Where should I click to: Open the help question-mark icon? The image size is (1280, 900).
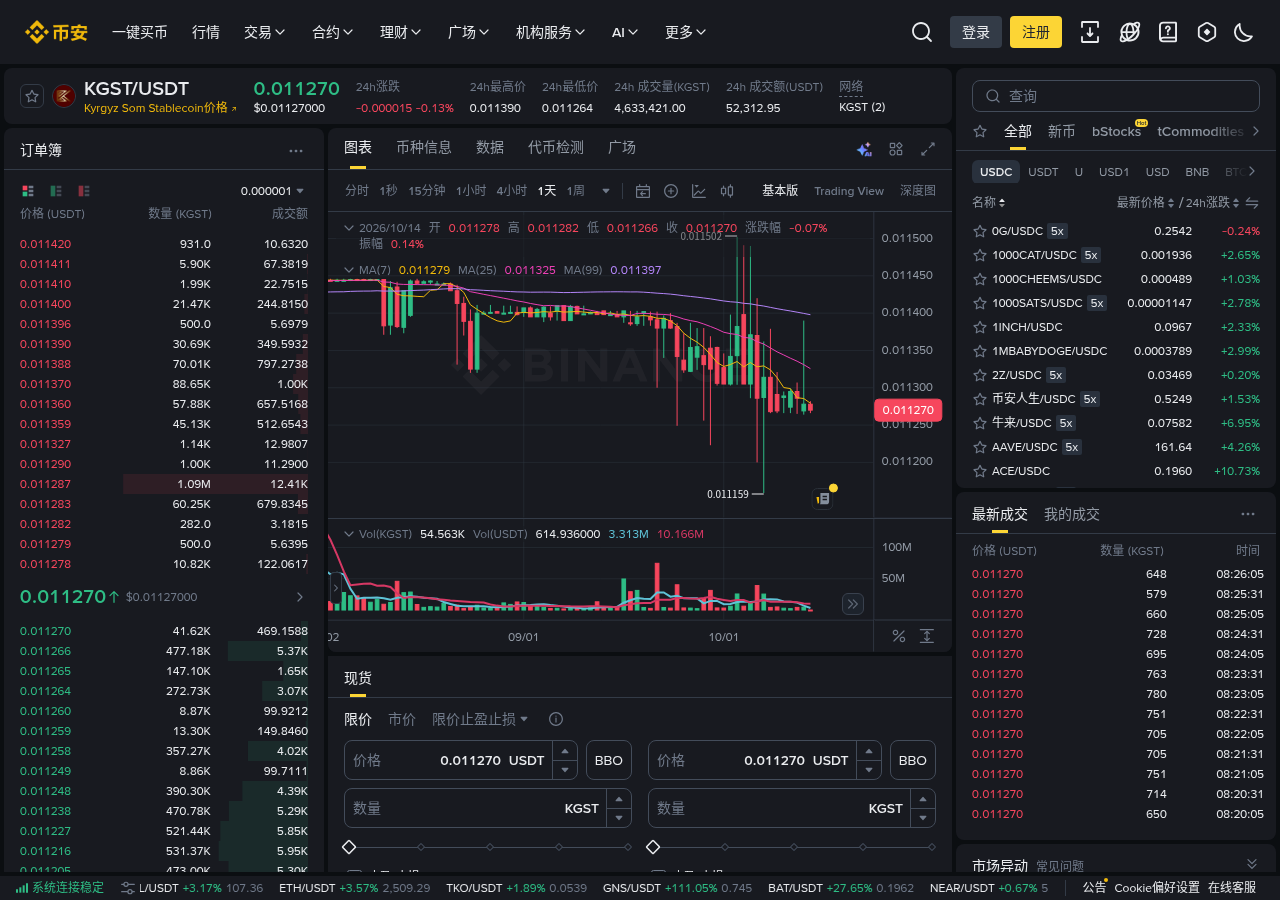tap(1168, 32)
